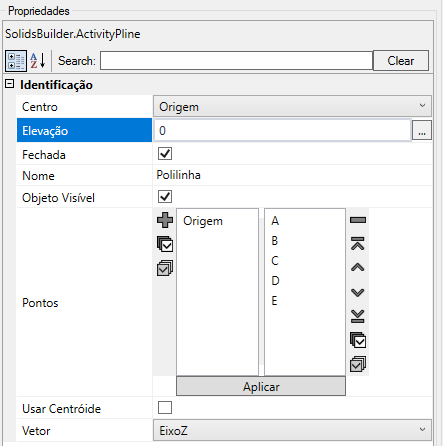Viewport: 443px width, 446px height.
Task: Select all items in right points list
Action: pos(358,340)
